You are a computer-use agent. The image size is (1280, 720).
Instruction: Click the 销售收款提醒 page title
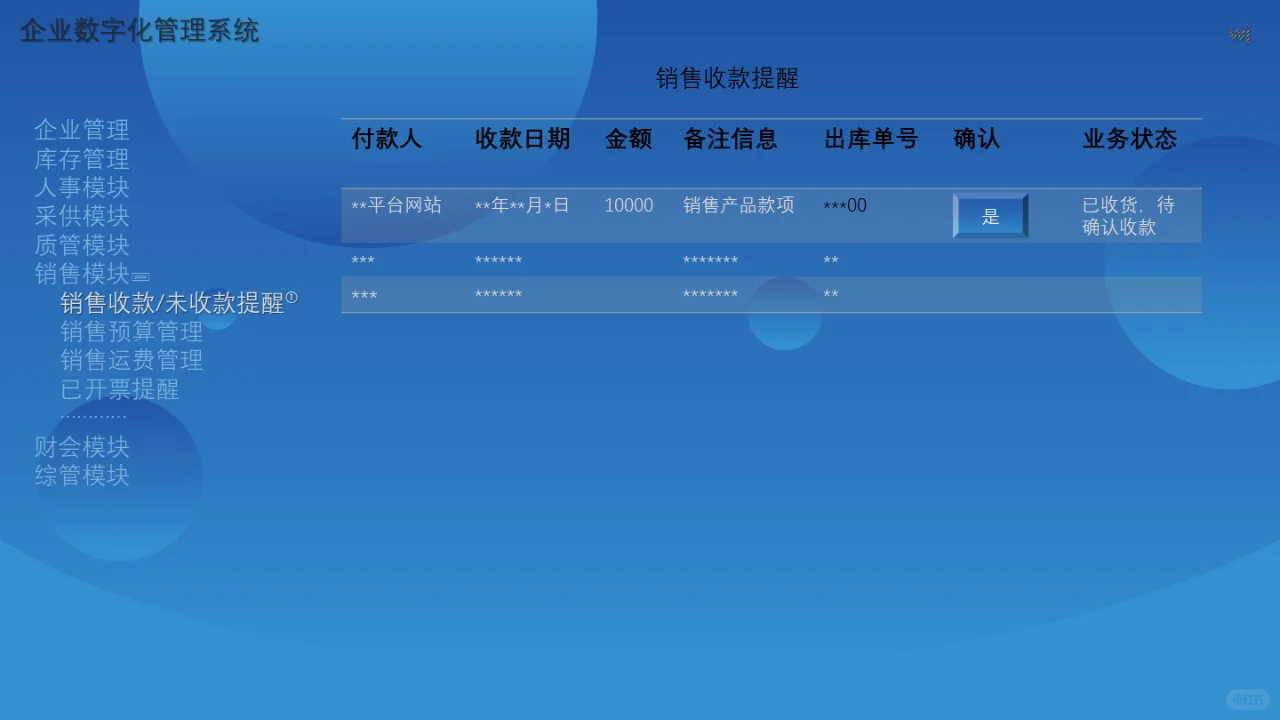coord(727,78)
